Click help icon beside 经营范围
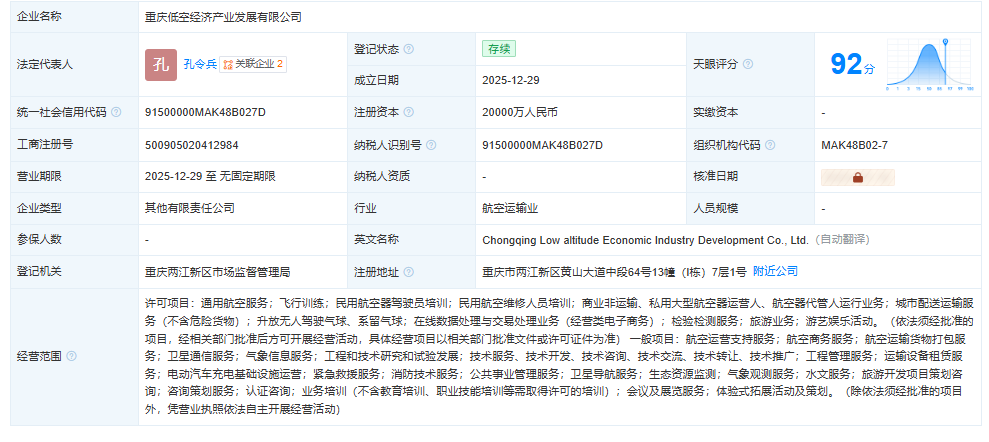Image resolution: width=989 pixels, height=442 pixels. [x=71, y=356]
